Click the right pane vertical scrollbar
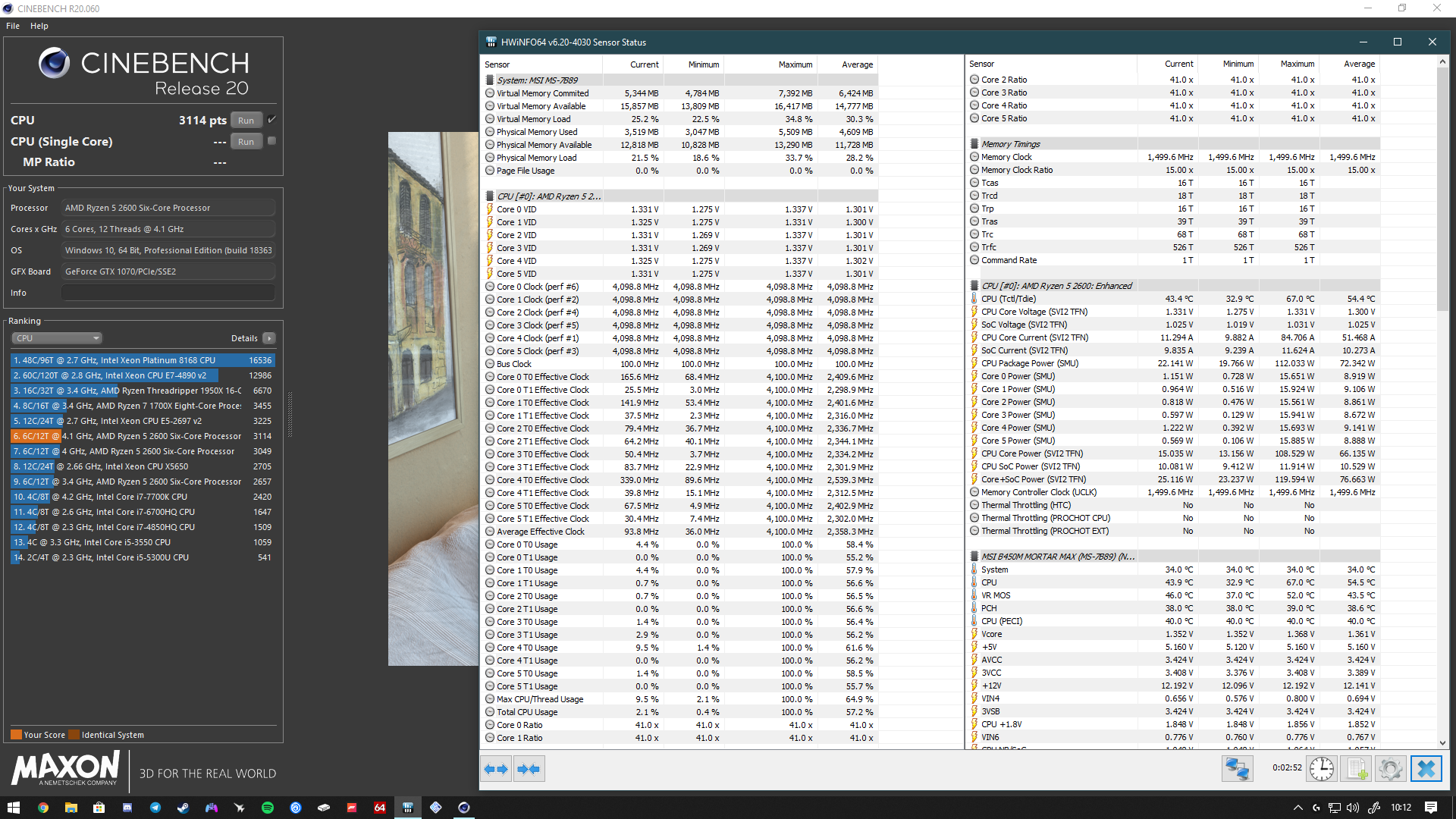The height and width of the screenshot is (819, 1456). click(x=1442, y=190)
